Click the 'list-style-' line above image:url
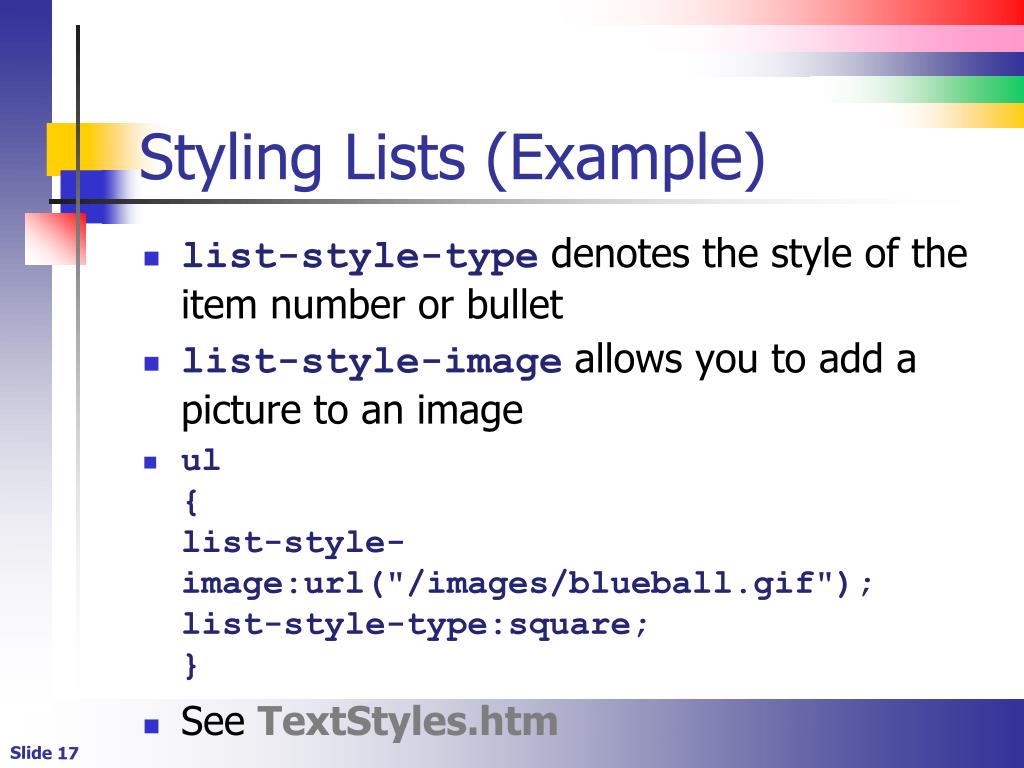The height and width of the screenshot is (768, 1024). coord(293,543)
